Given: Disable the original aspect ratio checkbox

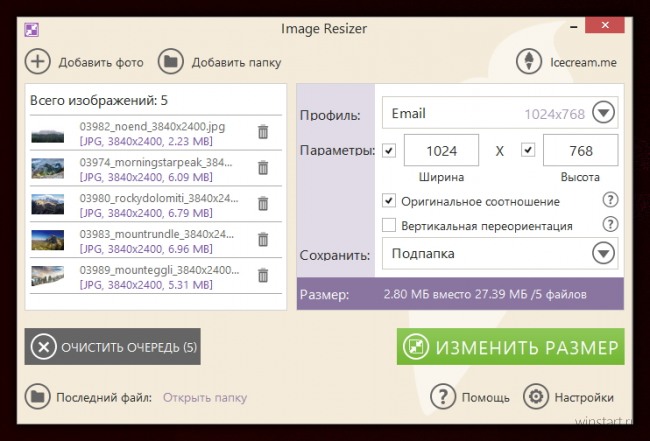Looking at the screenshot, I should pos(389,201).
